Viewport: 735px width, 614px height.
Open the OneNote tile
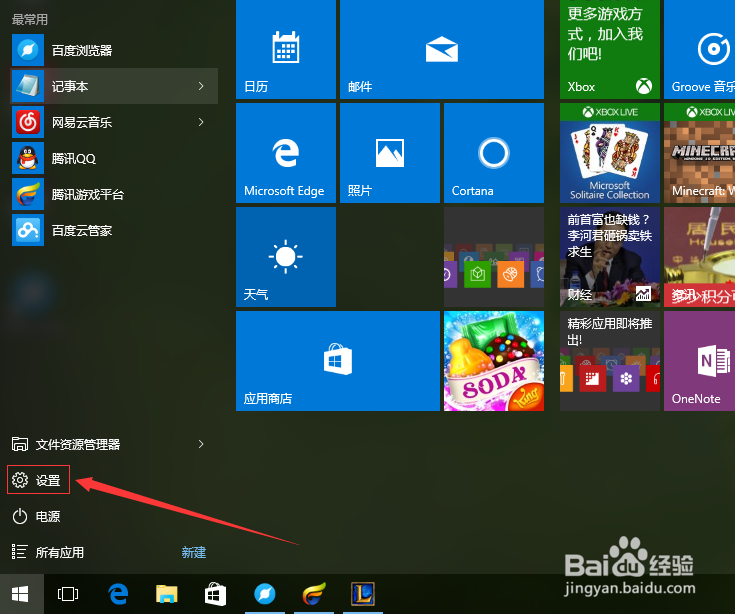(699, 361)
